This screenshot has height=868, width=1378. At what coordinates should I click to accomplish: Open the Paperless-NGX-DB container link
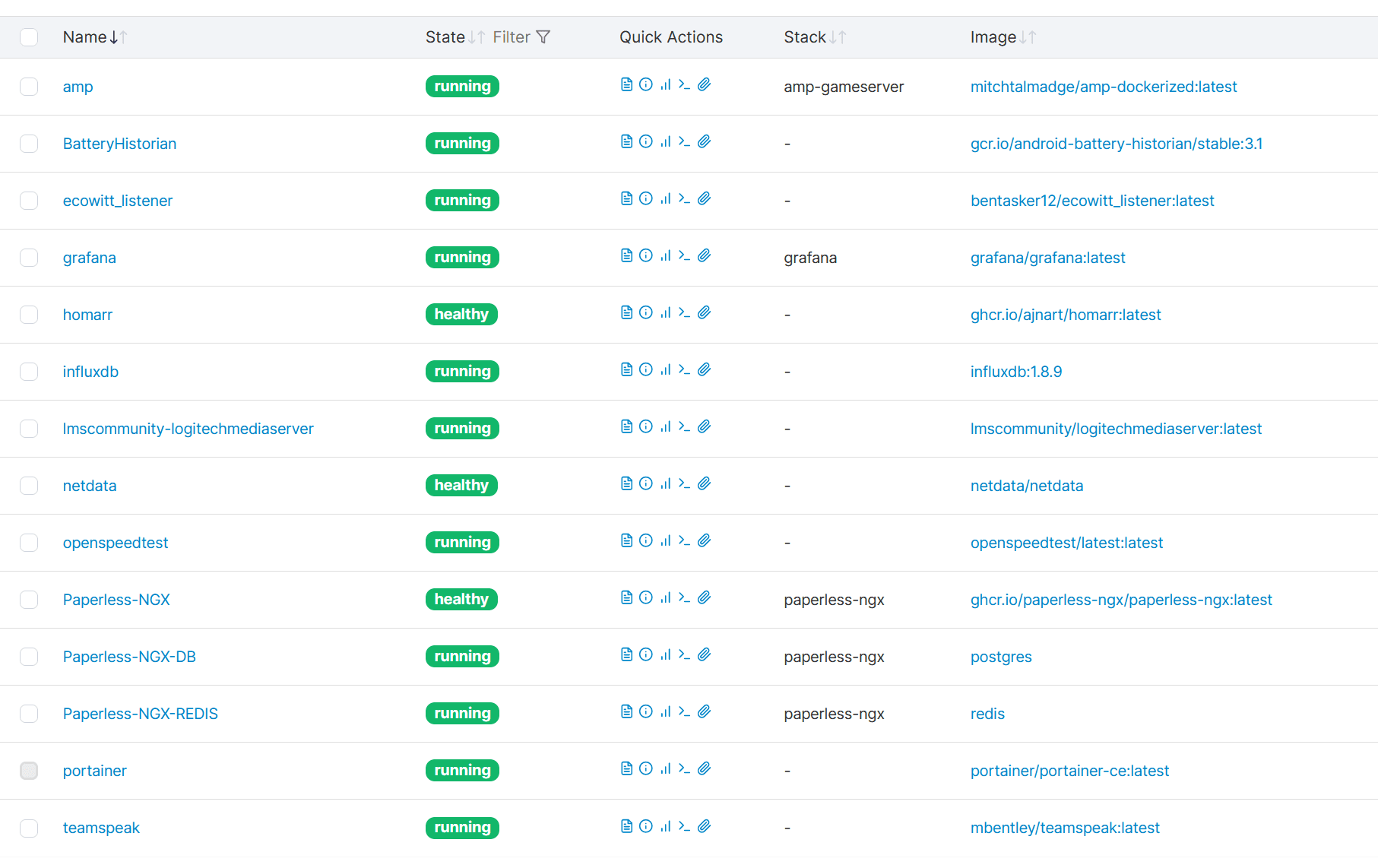point(129,657)
